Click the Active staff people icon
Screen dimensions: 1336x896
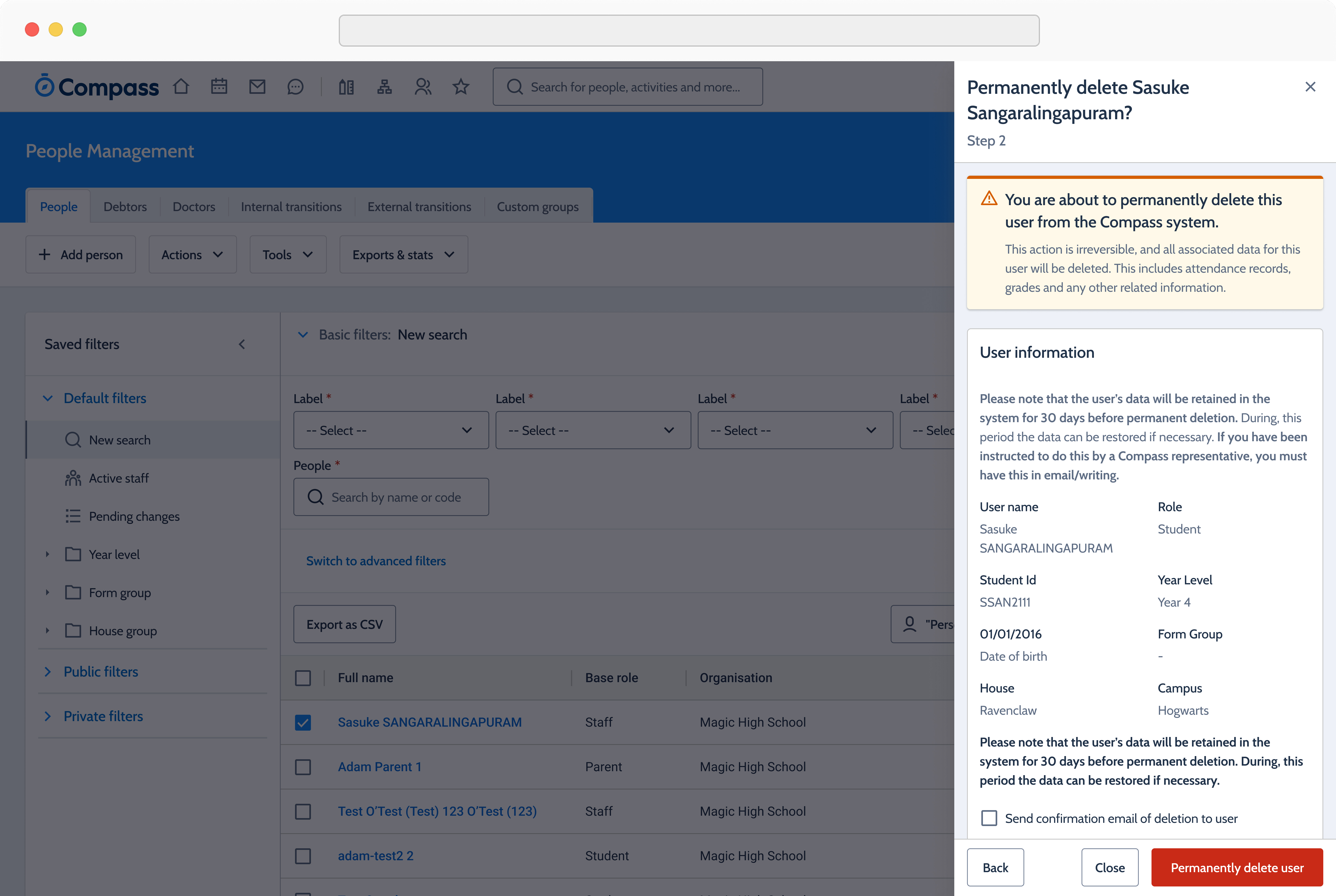click(73, 478)
